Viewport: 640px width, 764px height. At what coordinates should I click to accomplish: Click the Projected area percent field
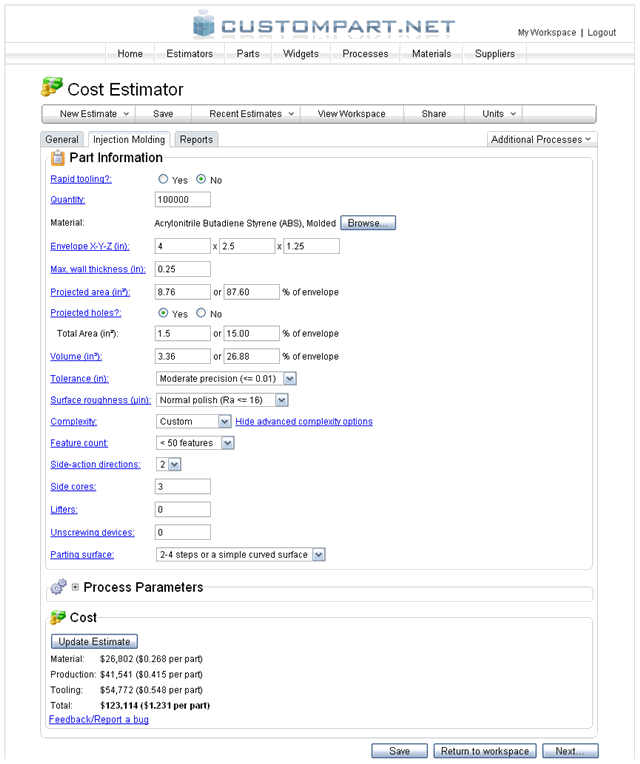coord(251,292)
